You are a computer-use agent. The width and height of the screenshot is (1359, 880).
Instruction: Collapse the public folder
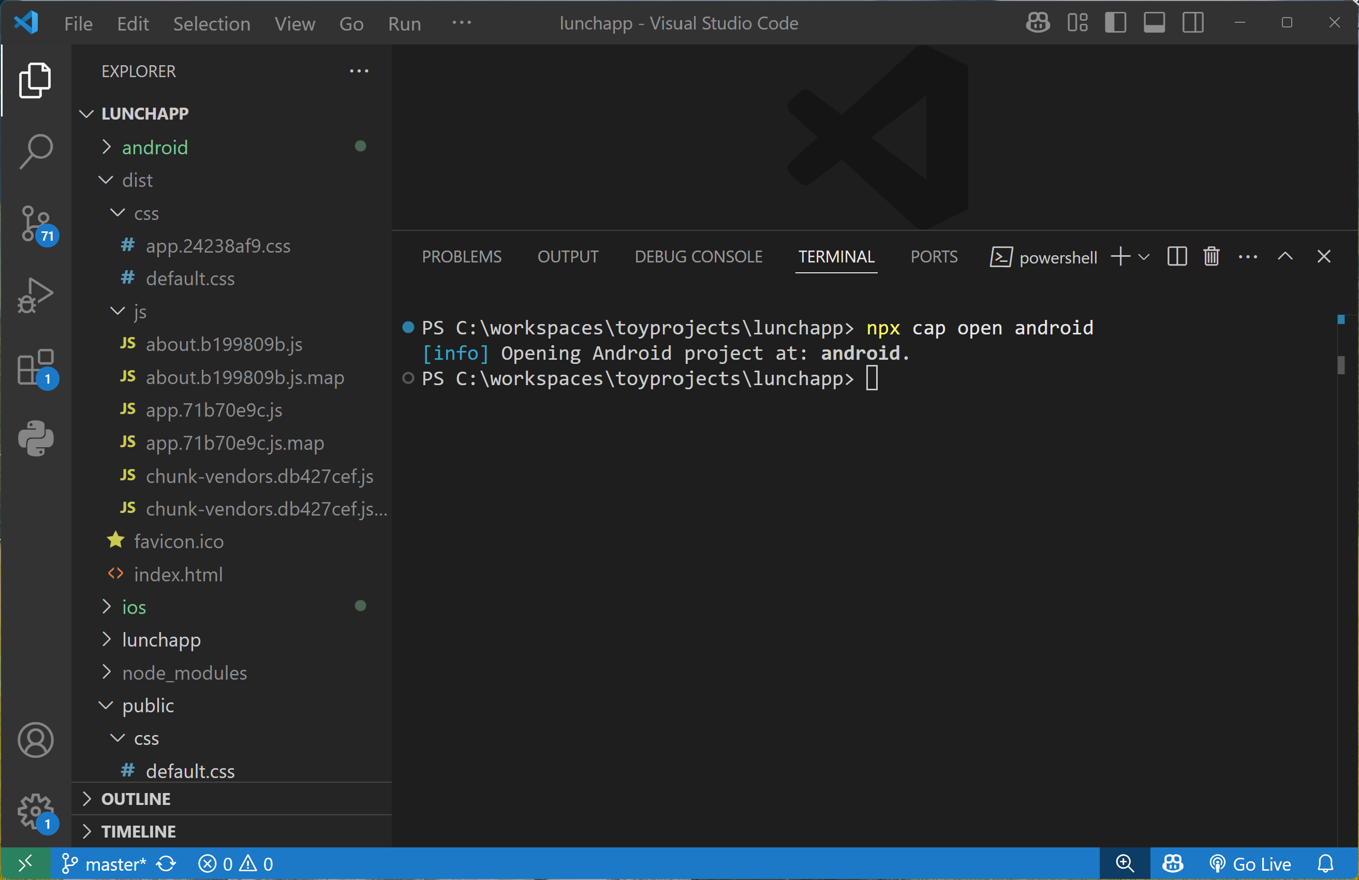(x=232, y=706)
